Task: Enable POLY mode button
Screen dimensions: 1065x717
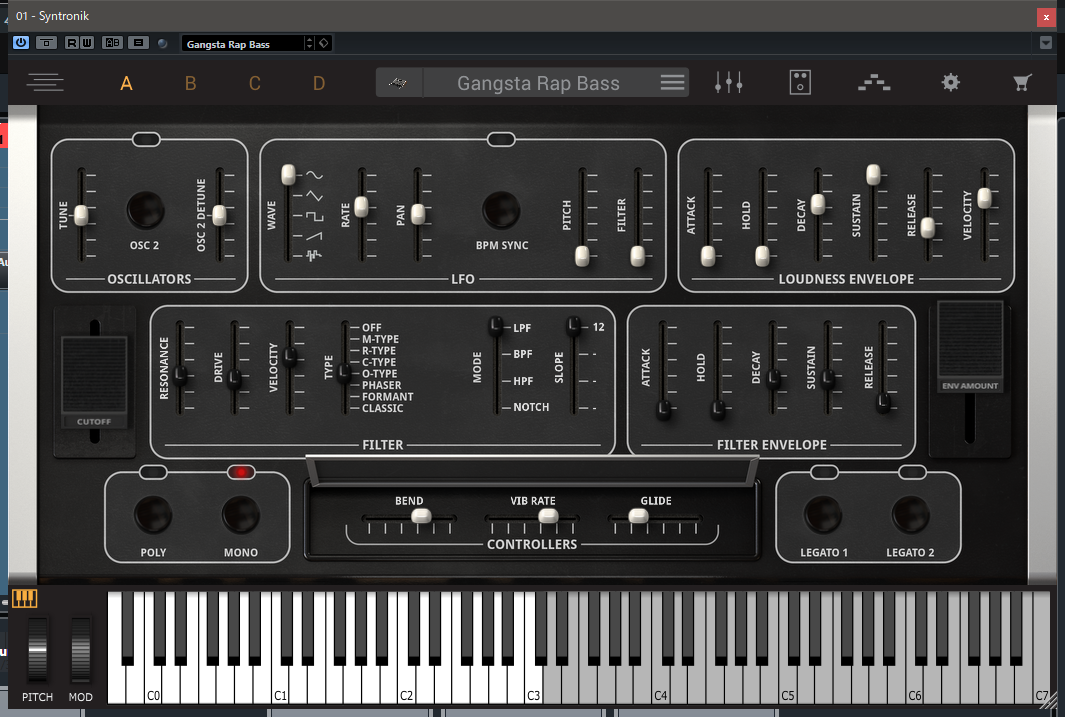Action: (153, 515)
